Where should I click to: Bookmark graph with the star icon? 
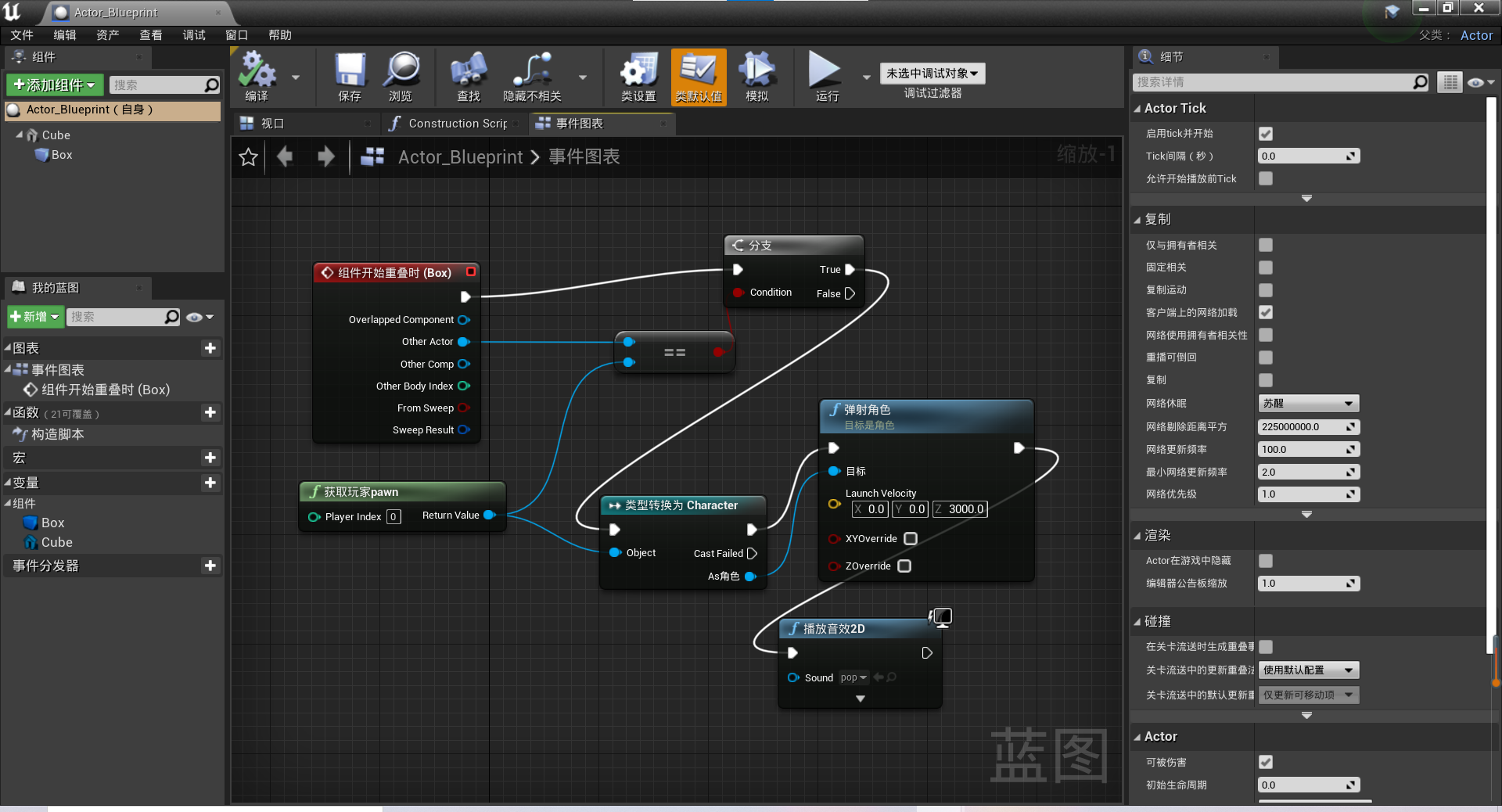click(x=249, y=157)
